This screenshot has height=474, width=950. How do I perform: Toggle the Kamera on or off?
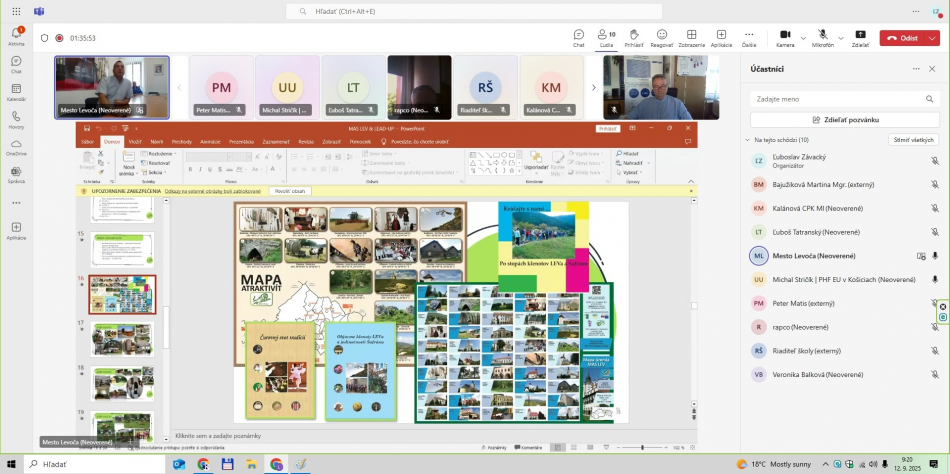(x=785, y=35)
